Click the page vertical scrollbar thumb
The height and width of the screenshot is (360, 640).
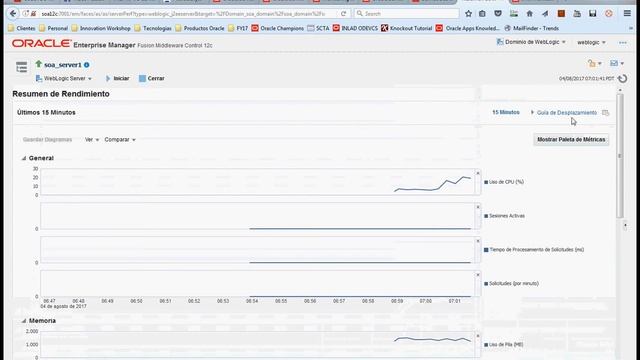coord(620,155)
